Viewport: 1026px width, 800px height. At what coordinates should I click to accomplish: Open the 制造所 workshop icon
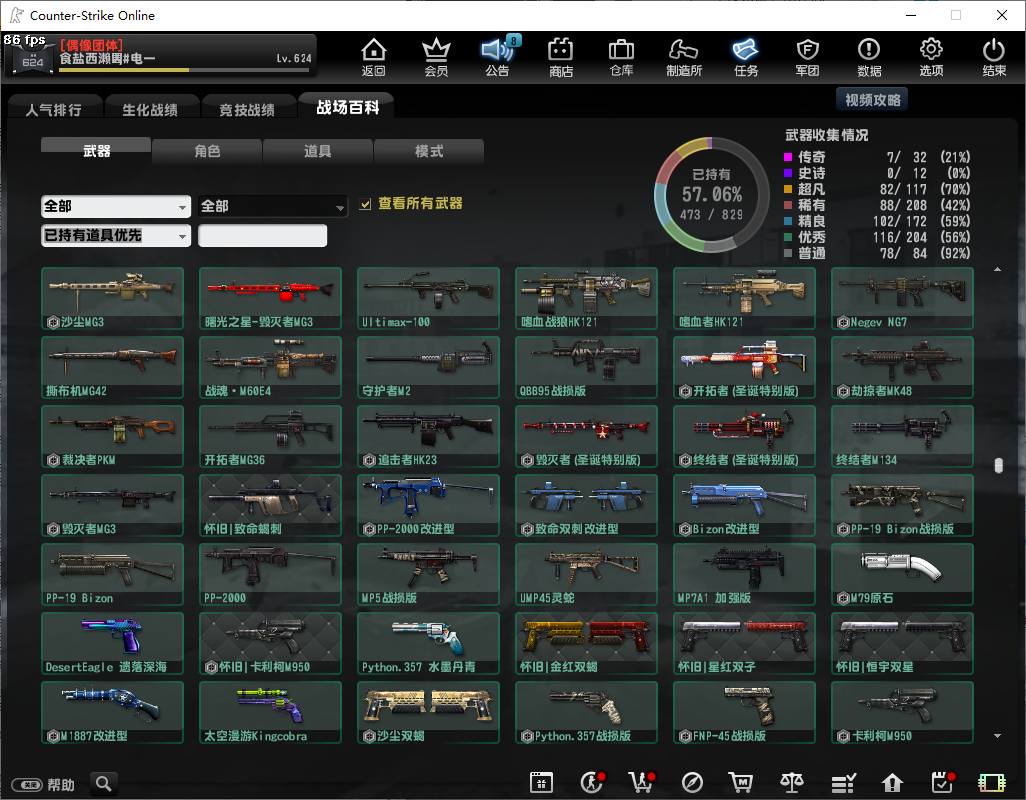coord(684,56)
